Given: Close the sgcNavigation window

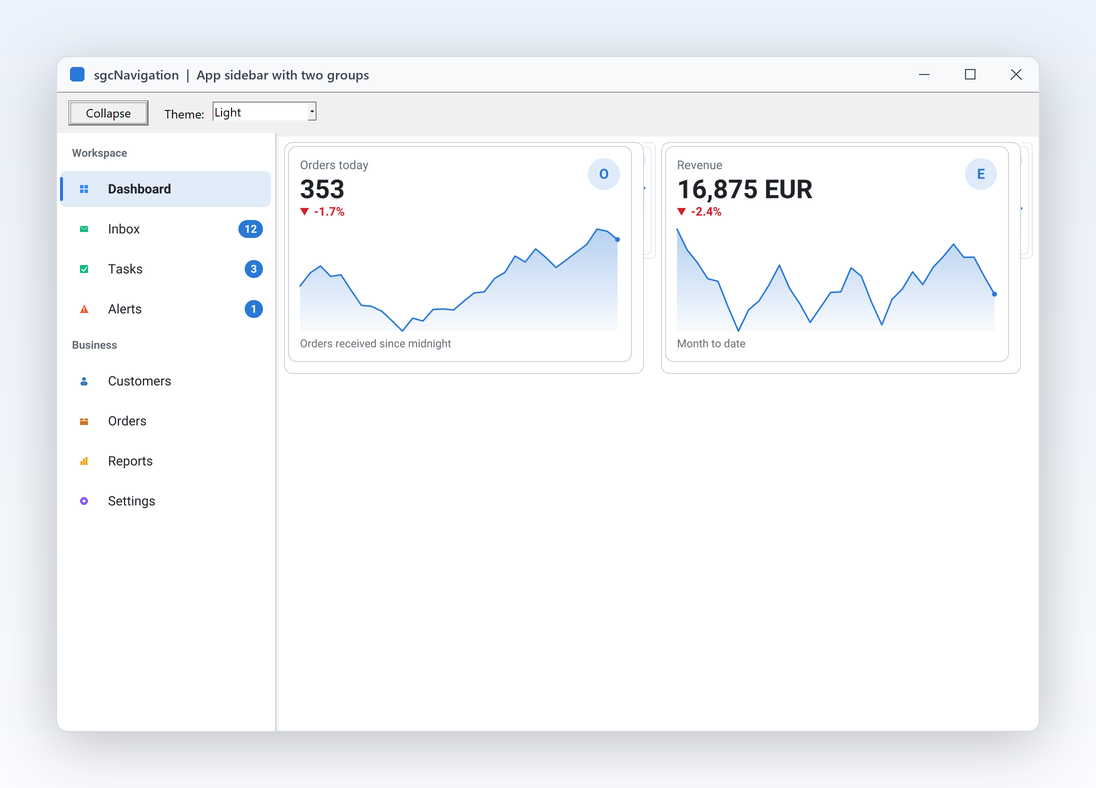Looking at the screenshot, I should click(1016, 74).
